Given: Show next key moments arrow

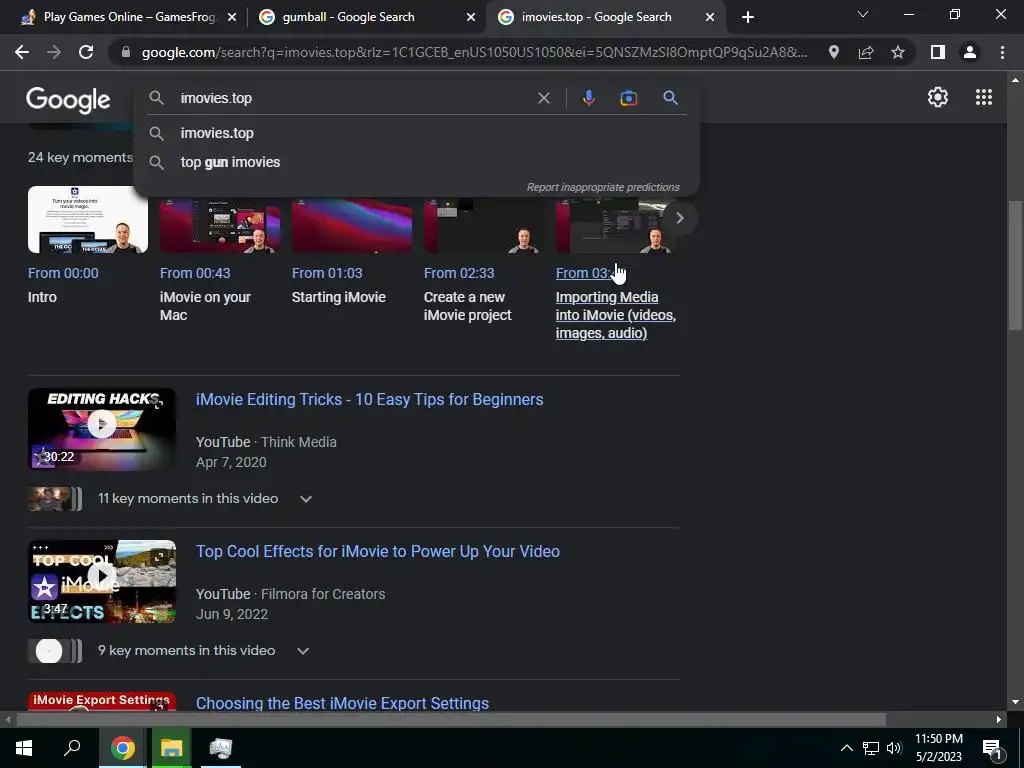Looking at the screenshot, I should 679,218.
